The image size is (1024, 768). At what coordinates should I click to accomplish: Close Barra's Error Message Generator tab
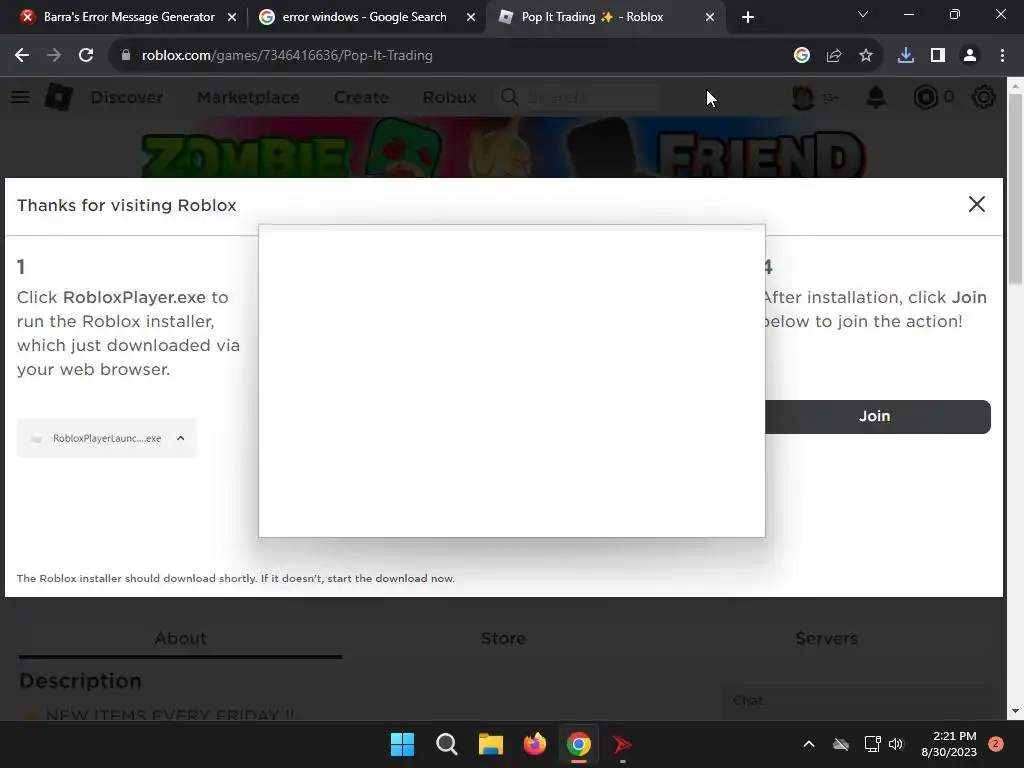click(x=232, y=17)
